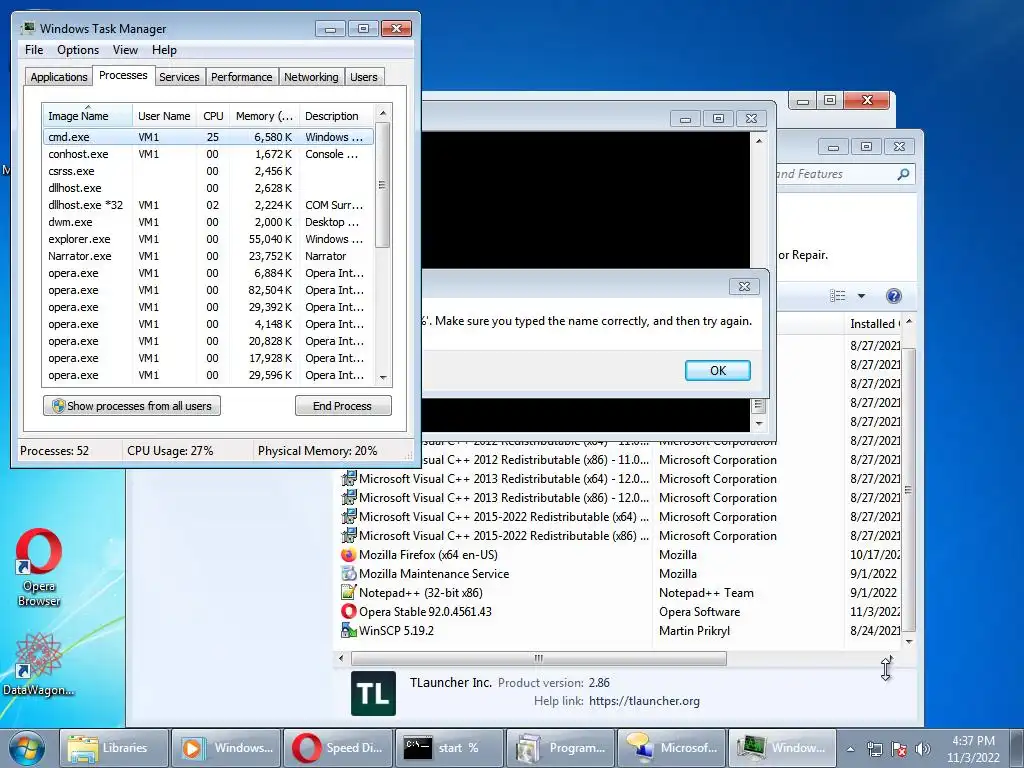This screenshot has height=768, width=1024.
Task: Switch to Opera Speed Dial taskbar button
Action: [x=338, y=748]
